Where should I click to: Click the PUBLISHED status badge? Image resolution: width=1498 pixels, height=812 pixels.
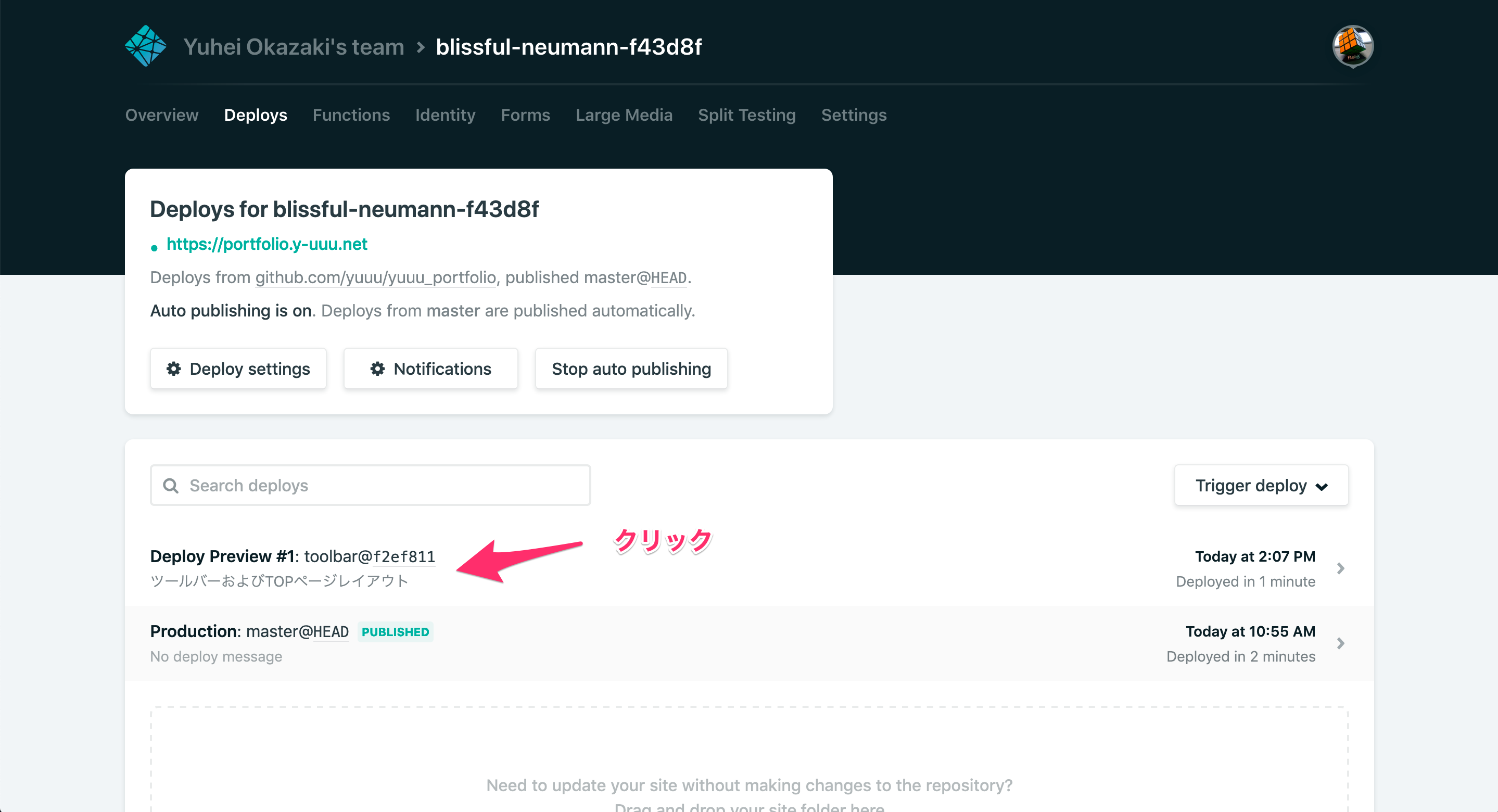[395, 632]
